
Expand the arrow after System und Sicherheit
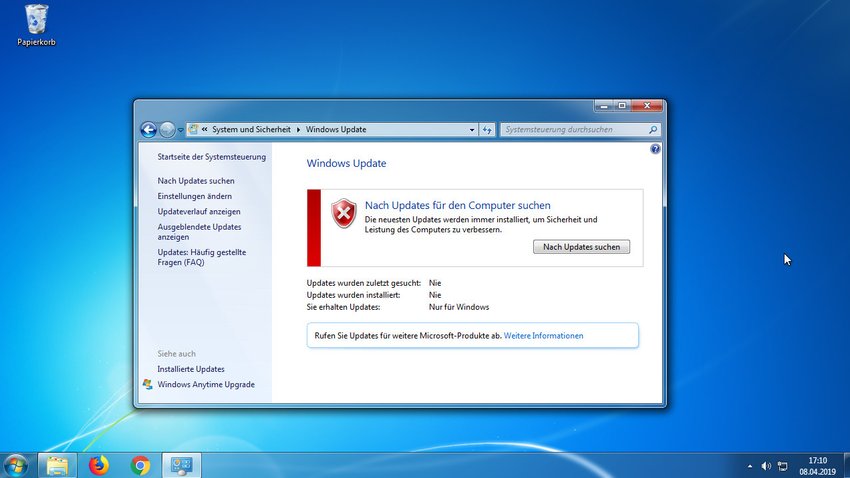[x=298, y=130]
